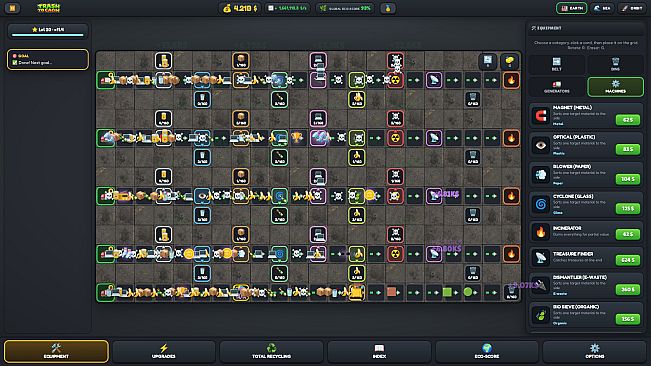Image resolution: width=651 pixels, height=366 pixels.
Task: Click the Equipment panel header
Action: [585, 28]
